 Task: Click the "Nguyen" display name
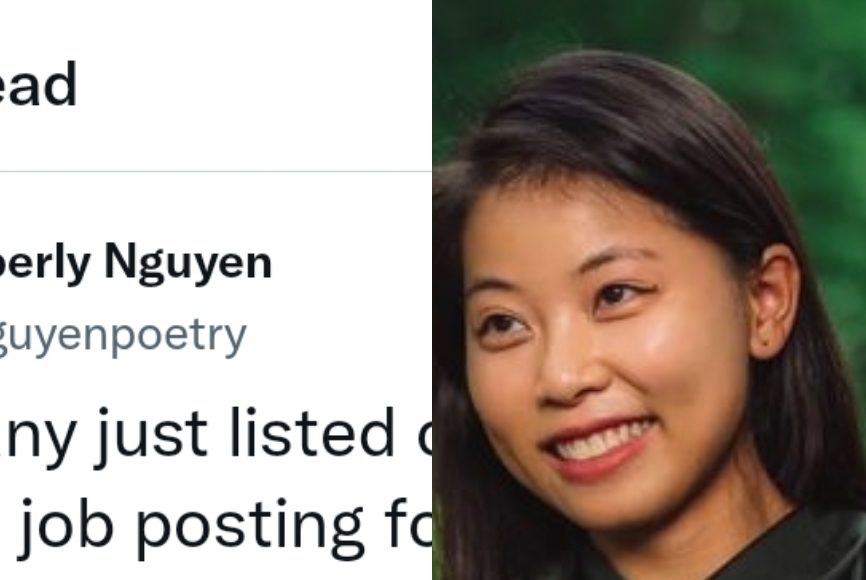tap(188, 264)
